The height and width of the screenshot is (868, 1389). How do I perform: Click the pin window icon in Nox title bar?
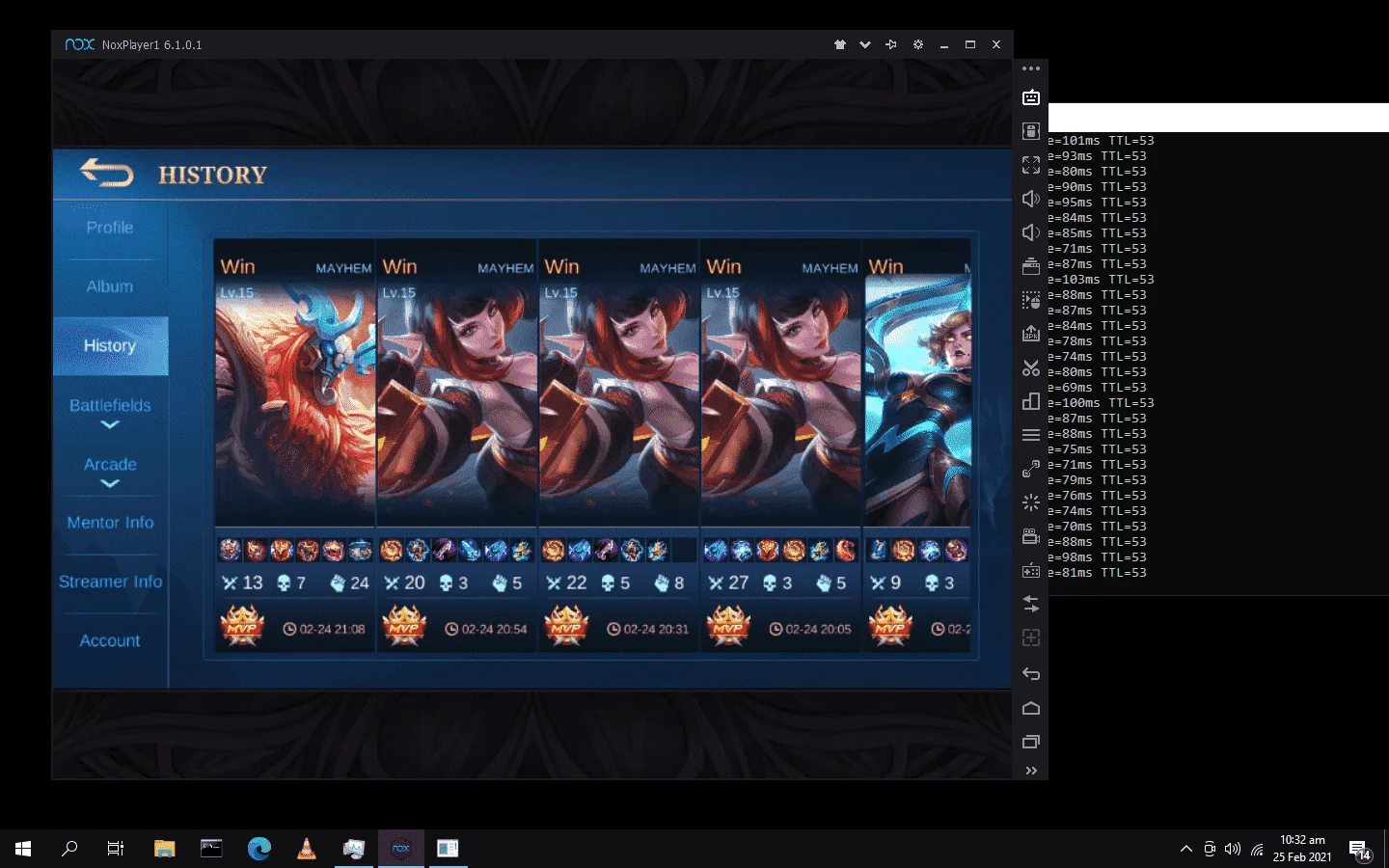click(891, 44)
